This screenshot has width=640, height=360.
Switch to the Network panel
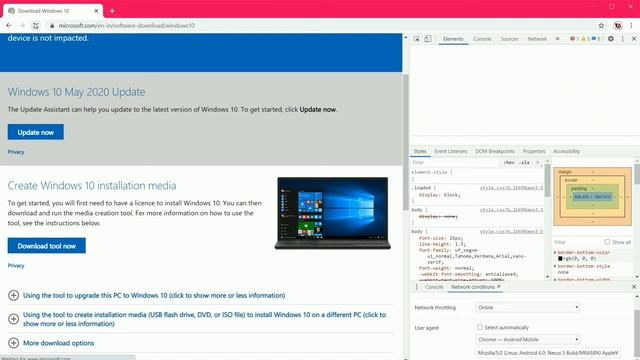pos(537,39)
